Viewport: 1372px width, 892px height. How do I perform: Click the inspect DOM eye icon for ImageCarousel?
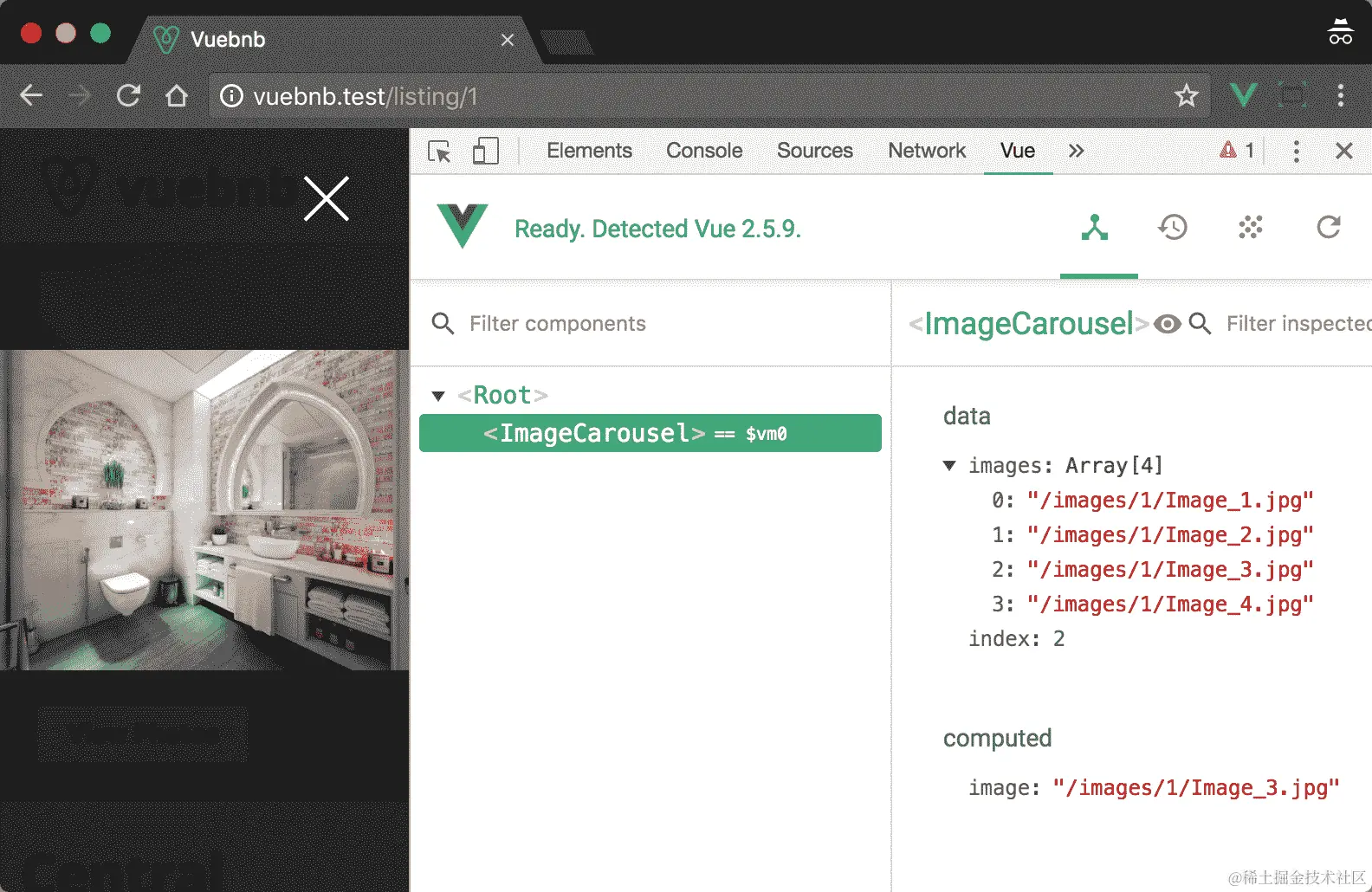pyautogui.click(x=1168, y=324)
